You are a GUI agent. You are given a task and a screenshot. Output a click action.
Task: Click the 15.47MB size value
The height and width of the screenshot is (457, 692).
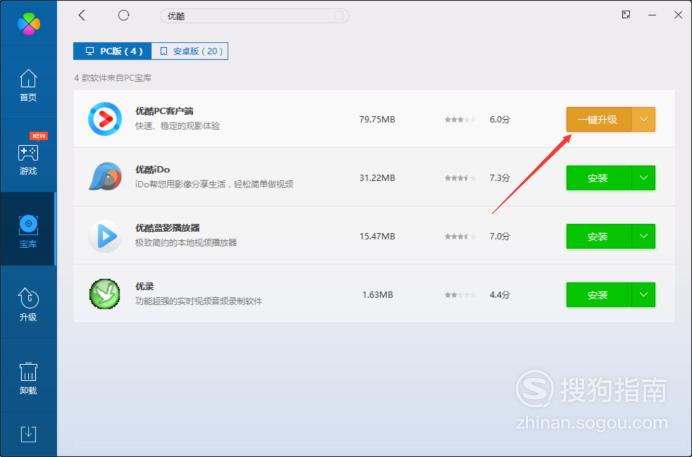pyautogui.click(x=377, y=236)
